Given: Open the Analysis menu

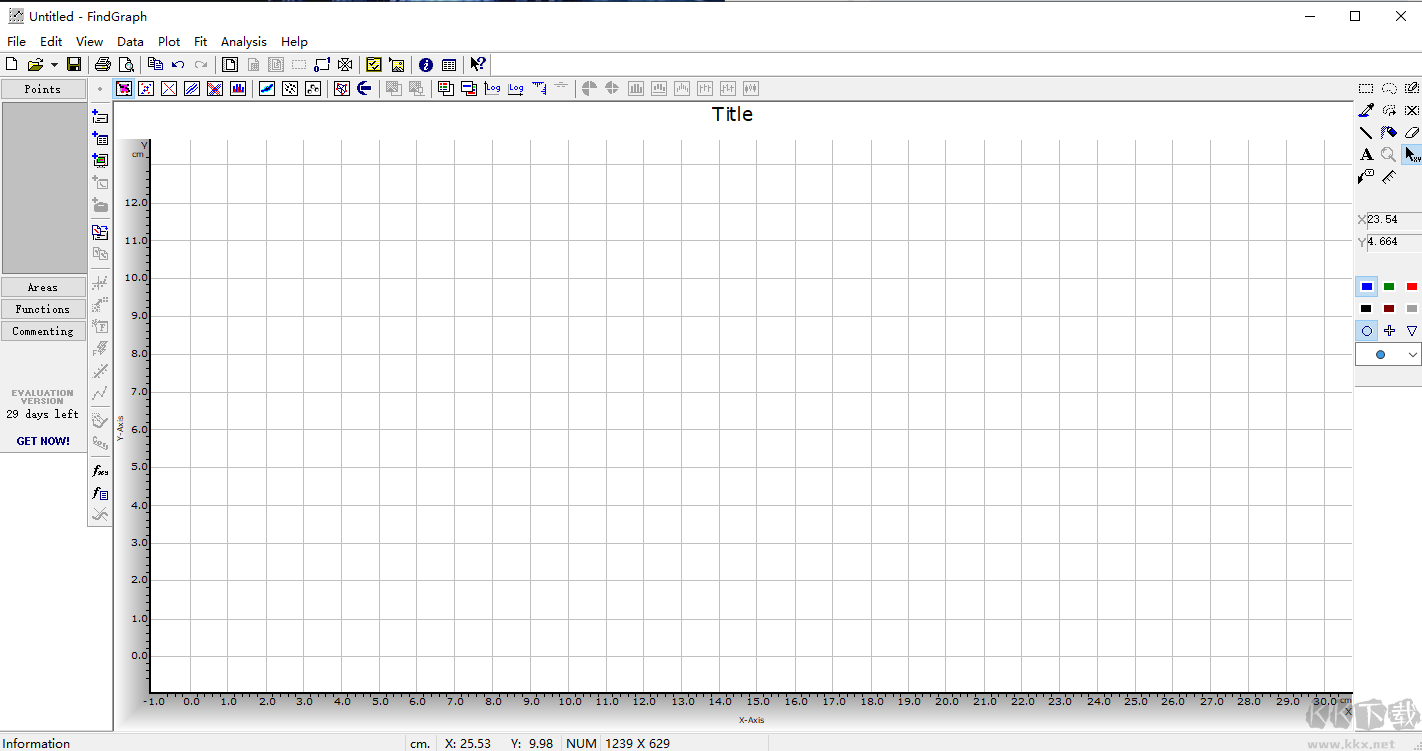Looking at the screenshot, I should click(x=243, y=41).
